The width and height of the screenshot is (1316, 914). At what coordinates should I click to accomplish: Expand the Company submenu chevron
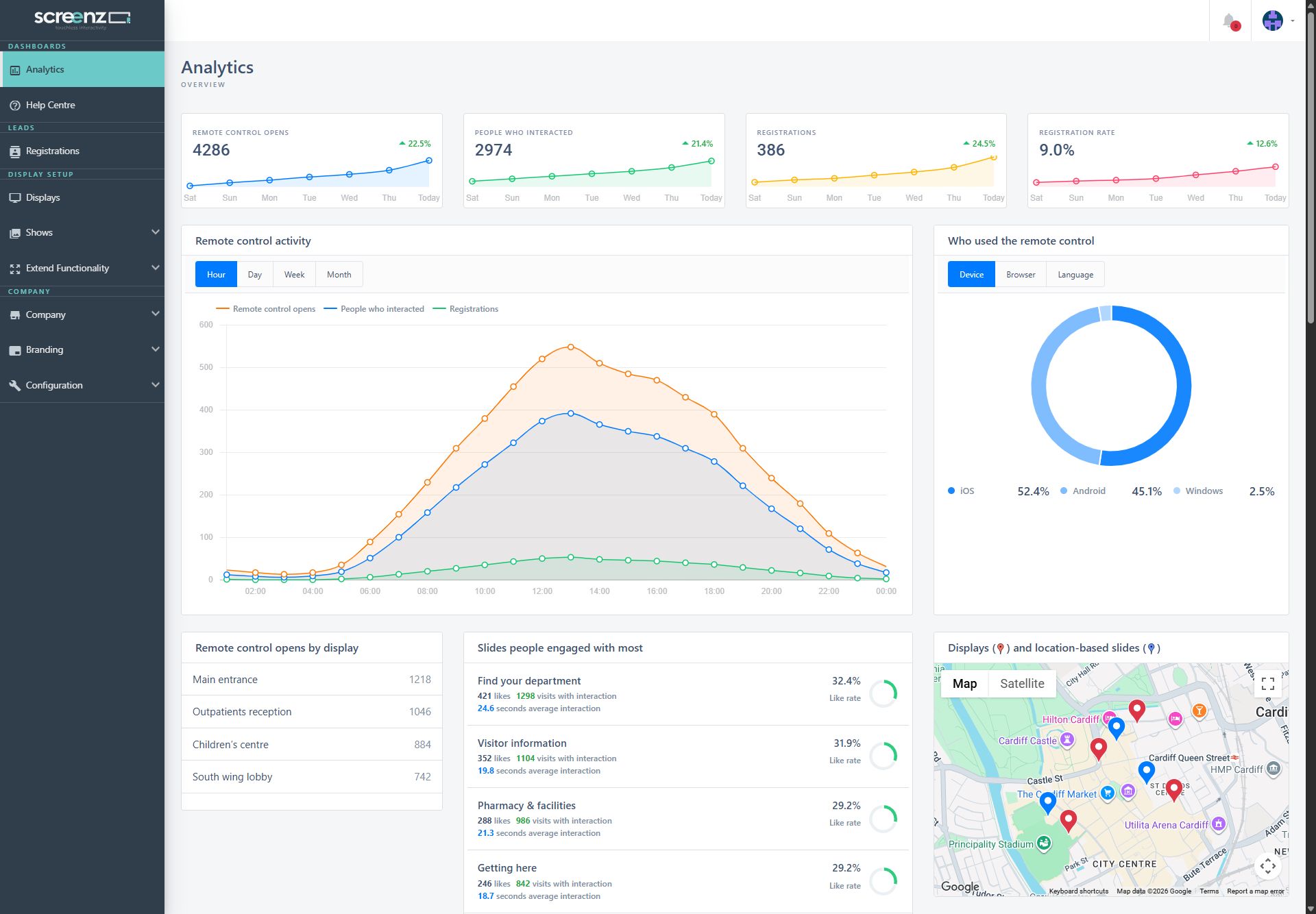[156, 314]
